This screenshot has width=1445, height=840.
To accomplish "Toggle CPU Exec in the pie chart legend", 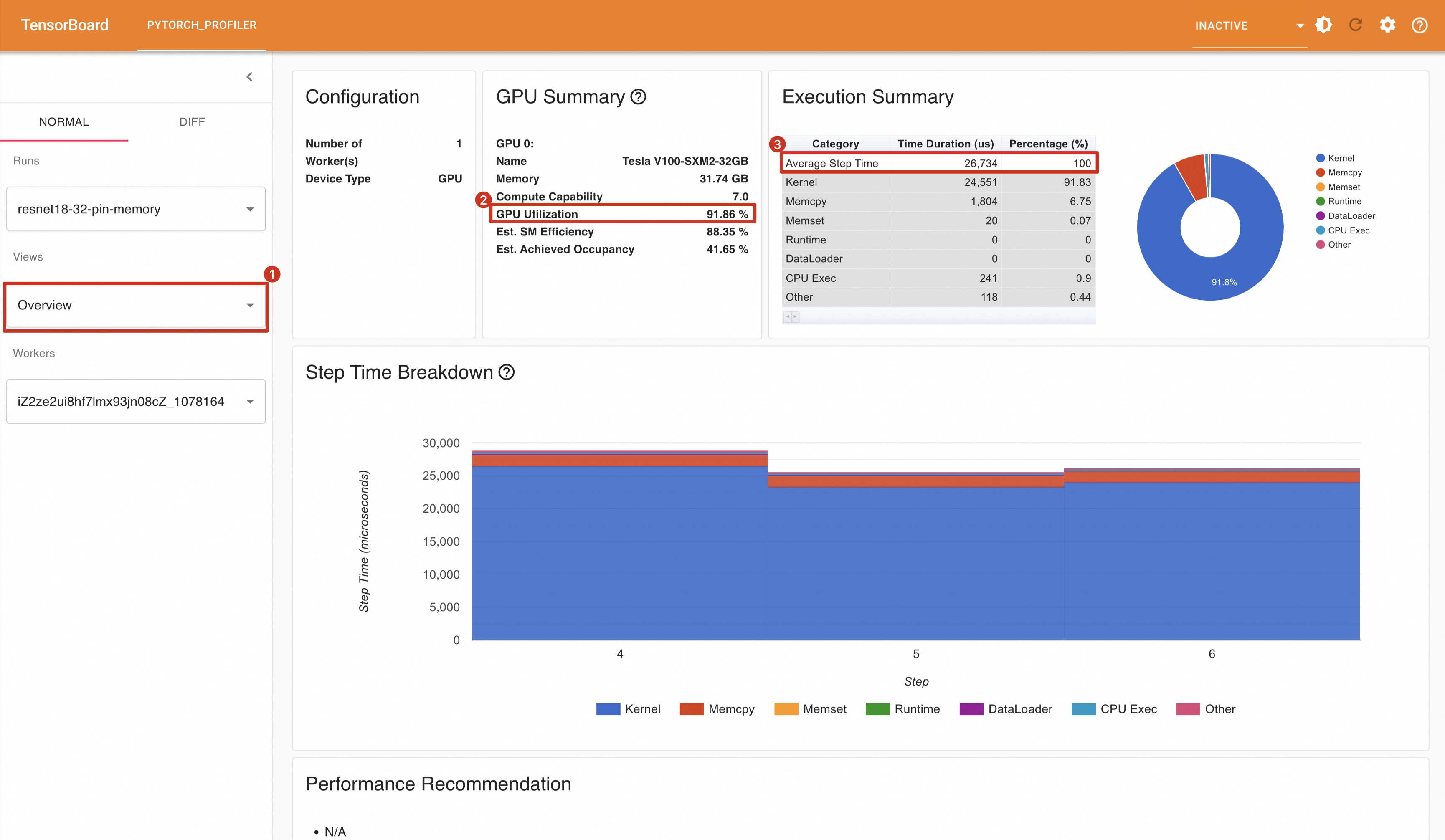I will click(x=1342, y=230).
